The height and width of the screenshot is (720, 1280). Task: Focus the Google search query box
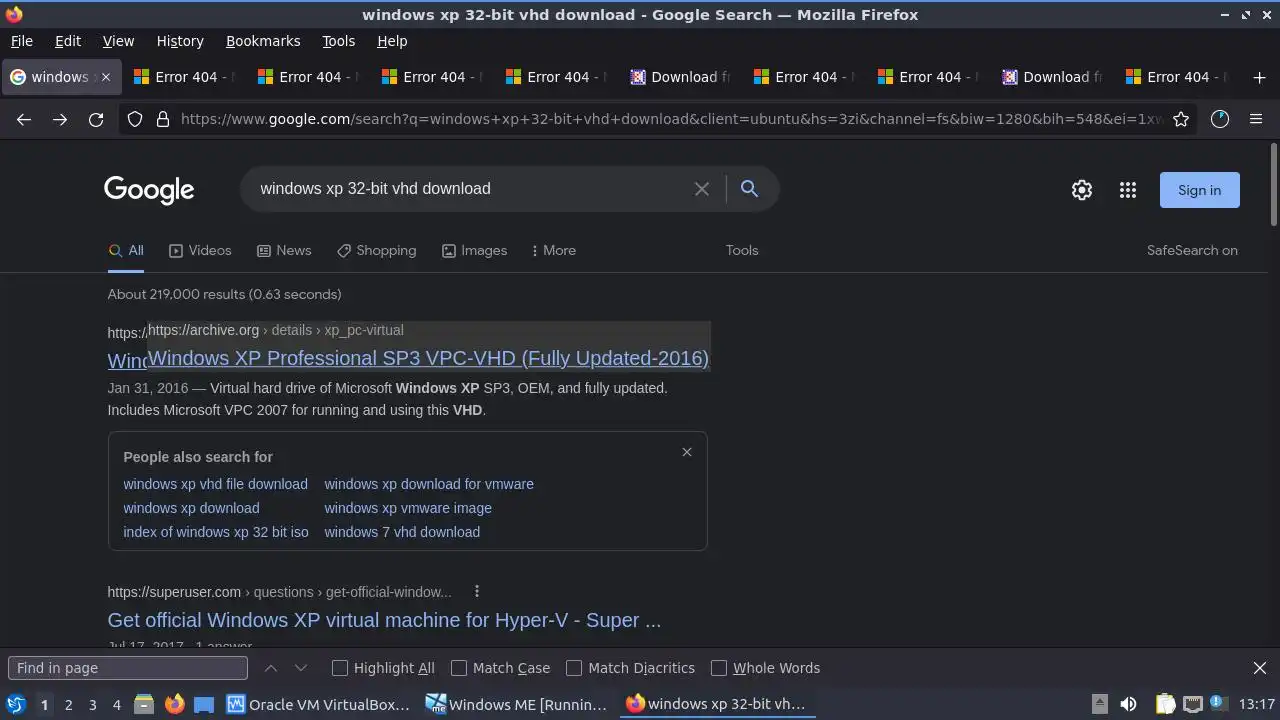[470, 188]
